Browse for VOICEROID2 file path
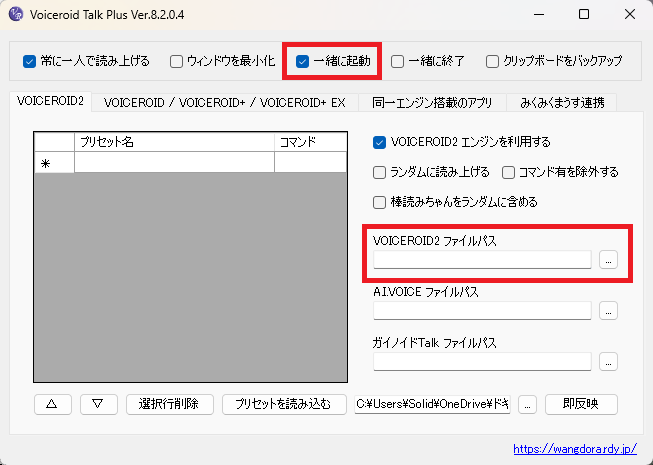Image resolution: width=653 pixels, height=465 pixels. (608, 260)
